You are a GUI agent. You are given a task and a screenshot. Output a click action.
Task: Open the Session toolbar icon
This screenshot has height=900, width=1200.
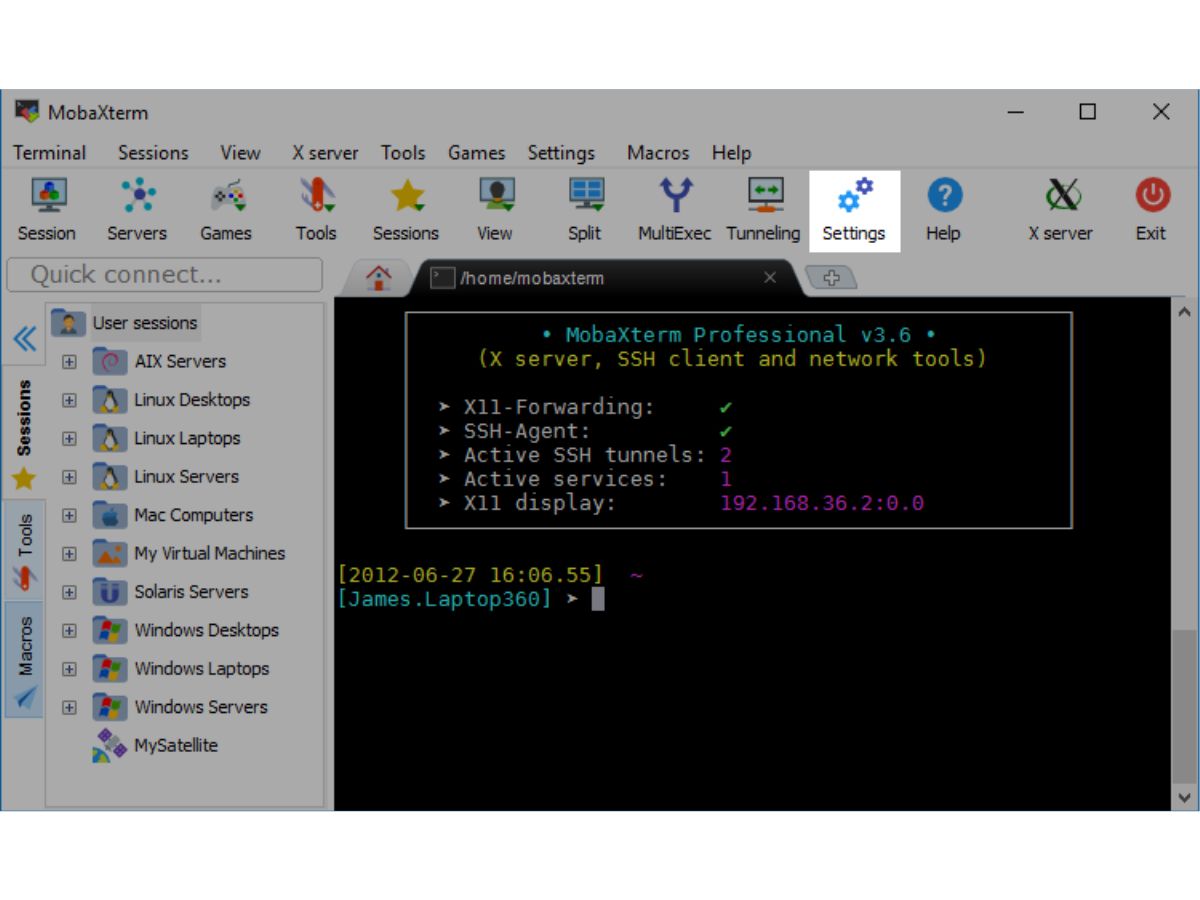47,209
